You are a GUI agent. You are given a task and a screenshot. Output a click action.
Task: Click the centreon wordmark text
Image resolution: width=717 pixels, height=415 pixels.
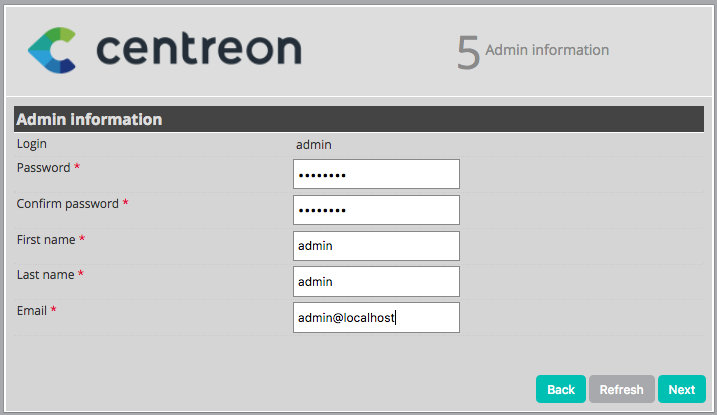(200, 49)
